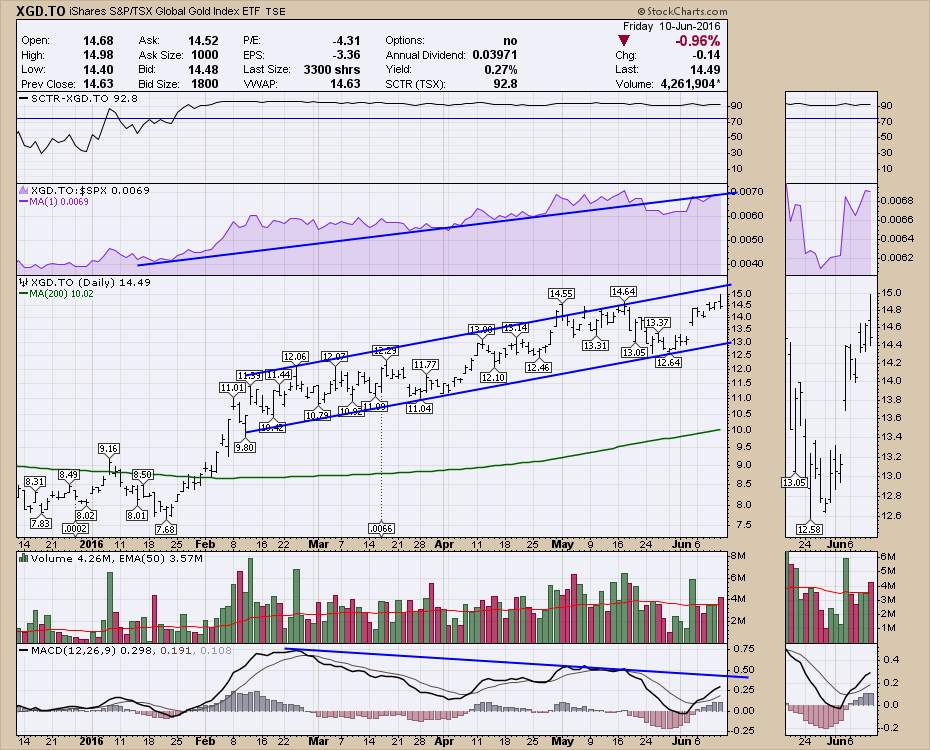This screenshot has height=750, width=930.
Task: Click the 14.55 price peak label
Action: (560, 293)
